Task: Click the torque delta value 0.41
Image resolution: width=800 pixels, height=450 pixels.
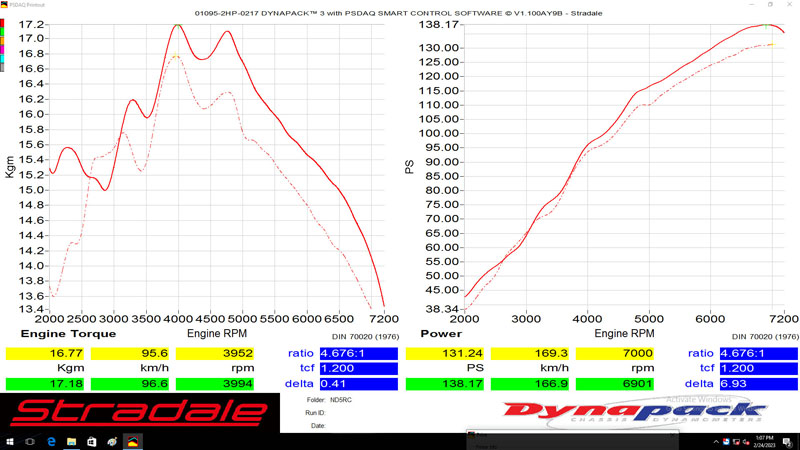Action: (x=359, y=384)
